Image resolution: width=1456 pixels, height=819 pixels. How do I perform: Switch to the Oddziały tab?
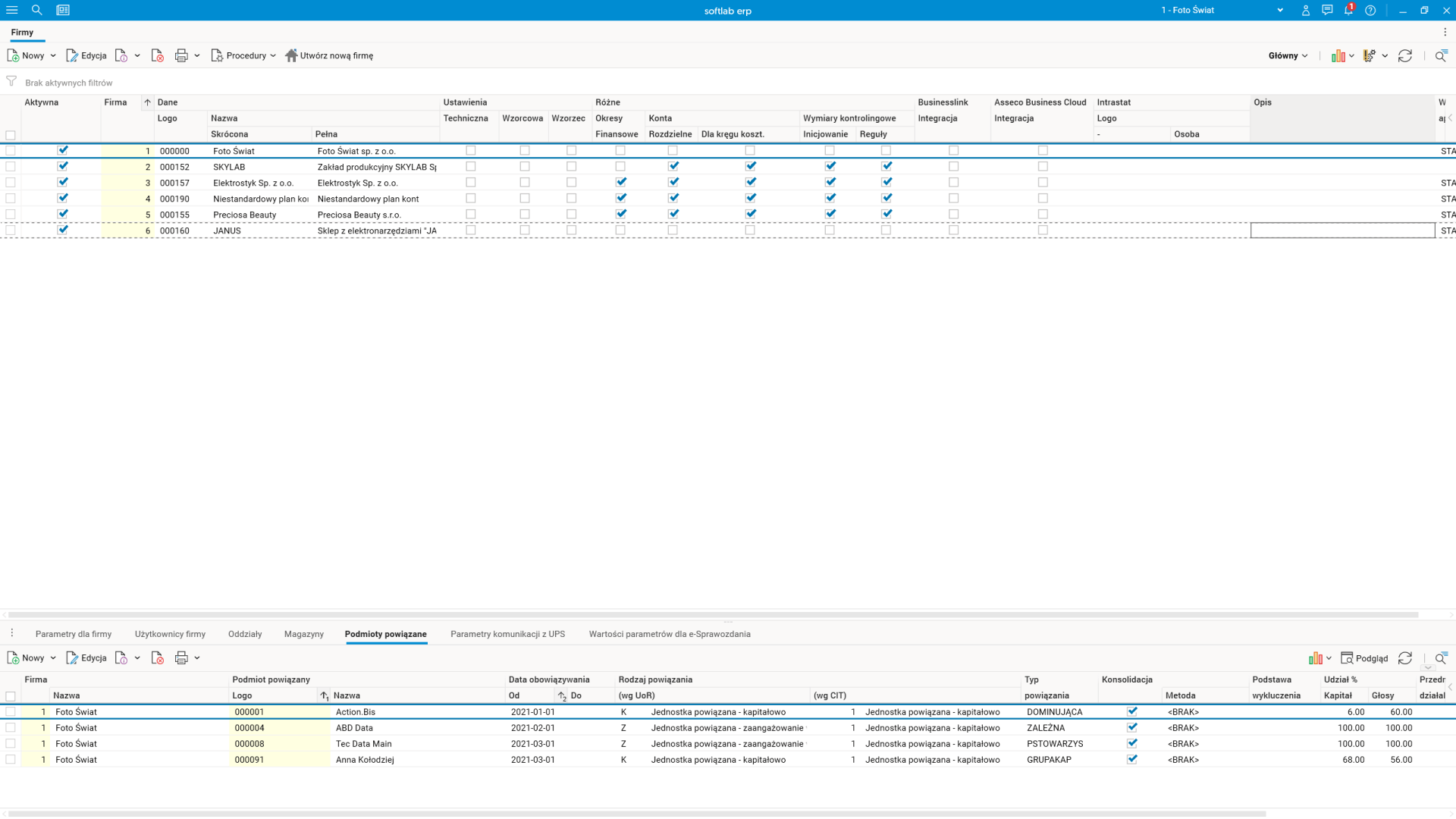[x=245, y=634]
